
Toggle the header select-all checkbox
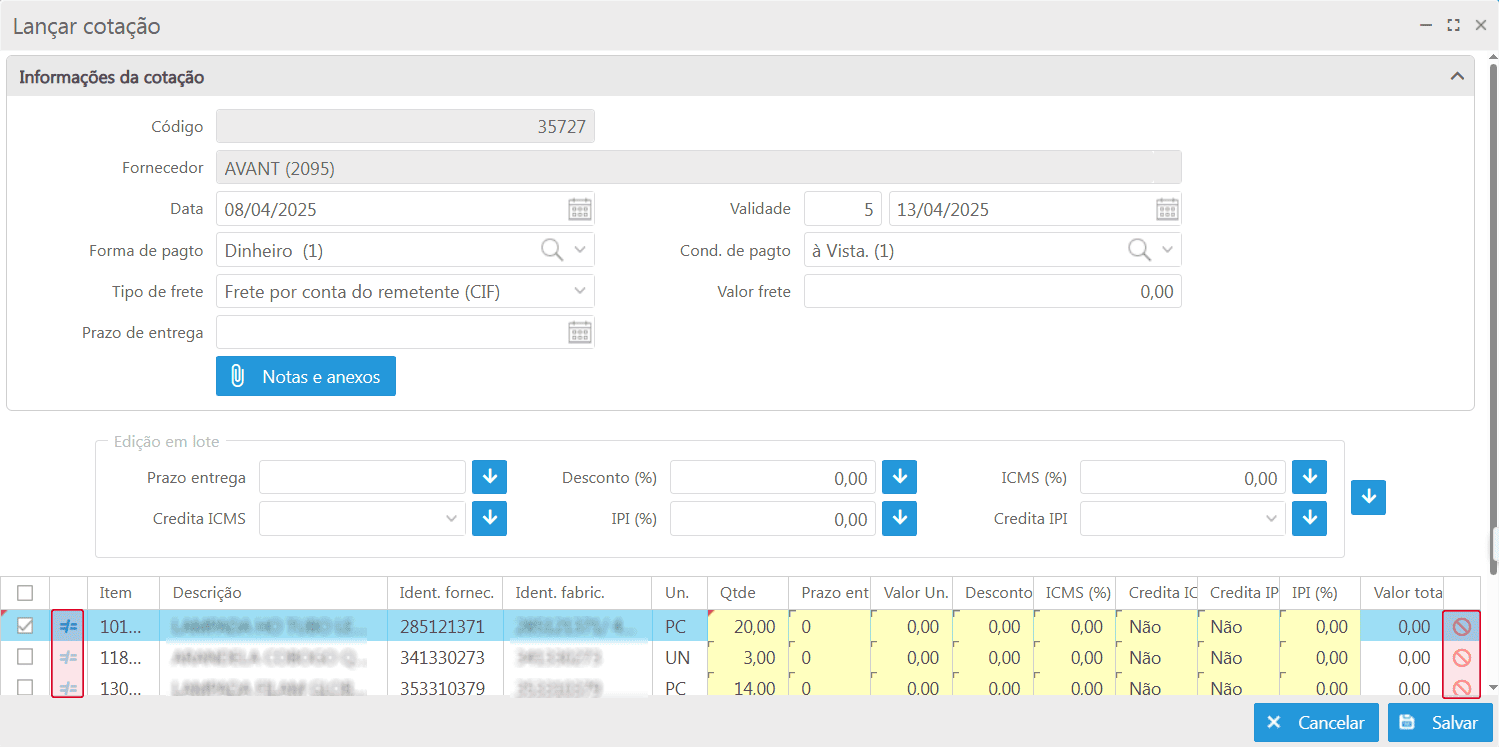pos(25,593)
